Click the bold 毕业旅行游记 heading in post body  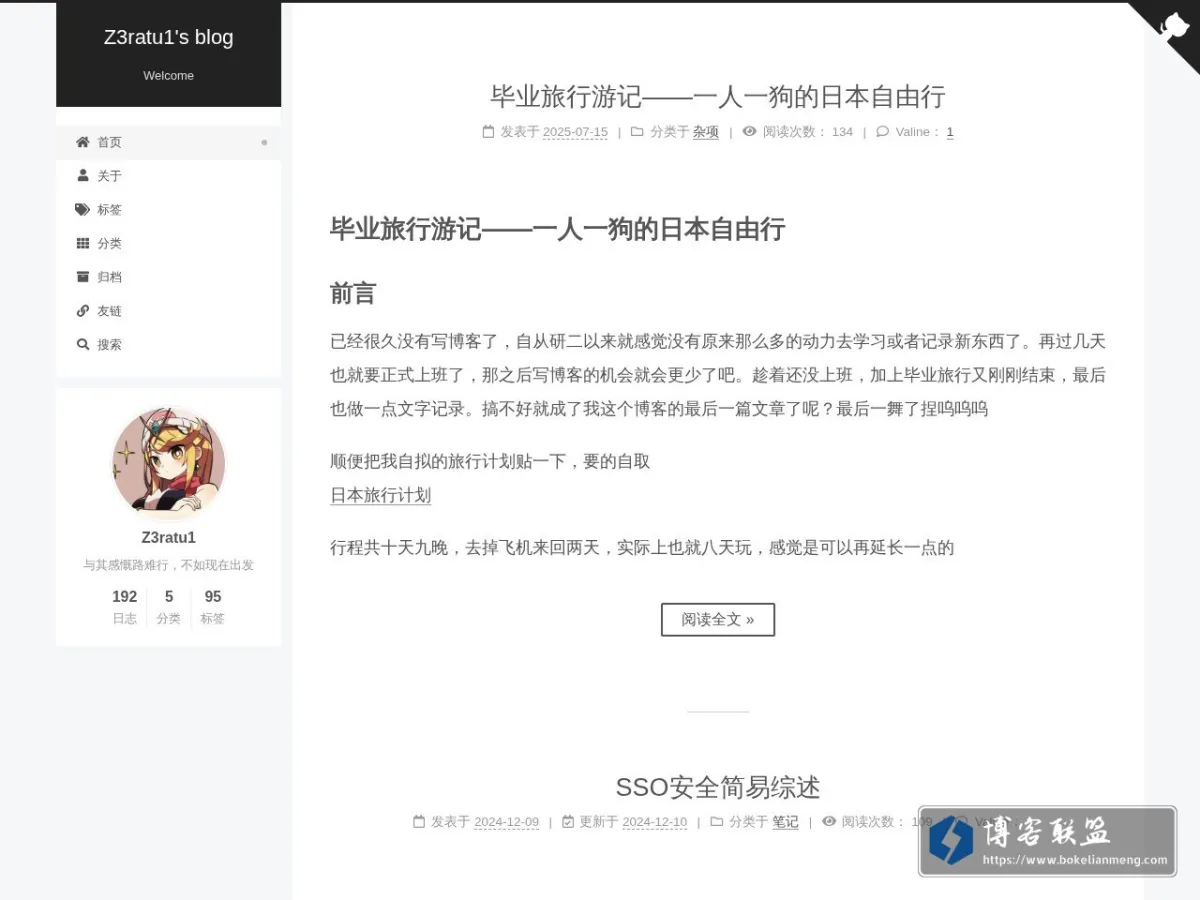pyautogui.click(x=557, y=229)
